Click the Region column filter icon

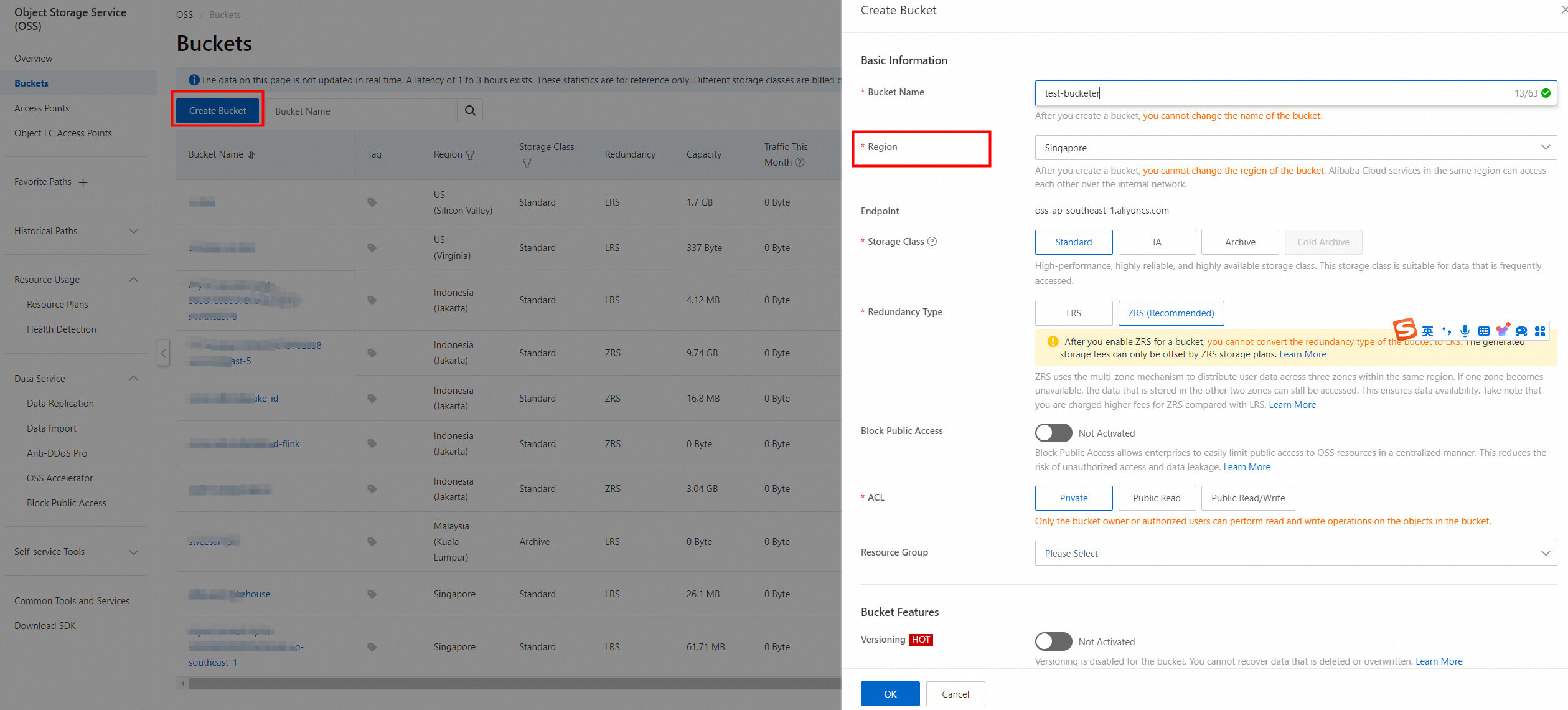pos(470,155)
